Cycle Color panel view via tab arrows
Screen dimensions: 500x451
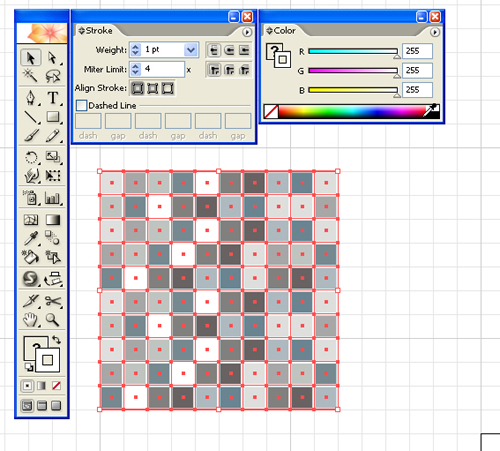(x=269, y=31)
